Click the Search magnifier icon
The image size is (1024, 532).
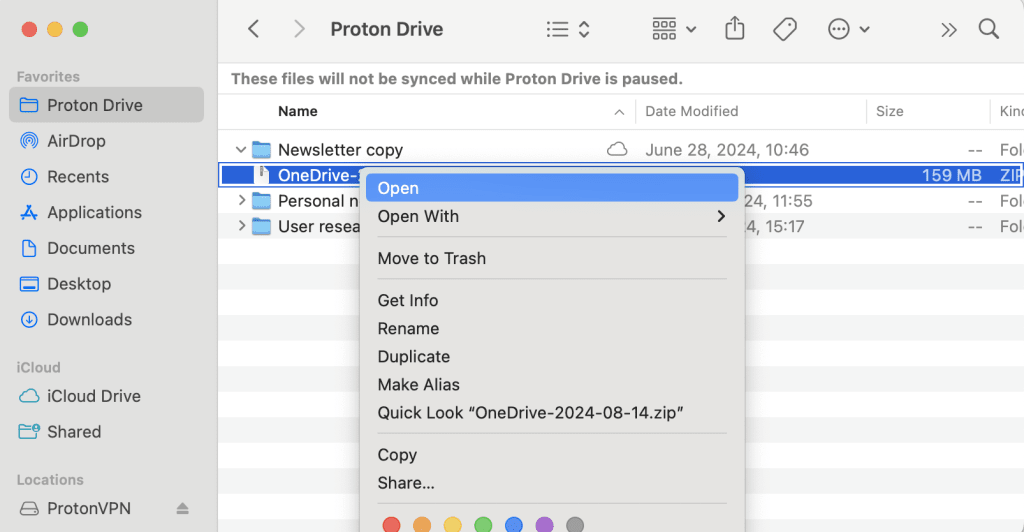click(x=989, y=29)
